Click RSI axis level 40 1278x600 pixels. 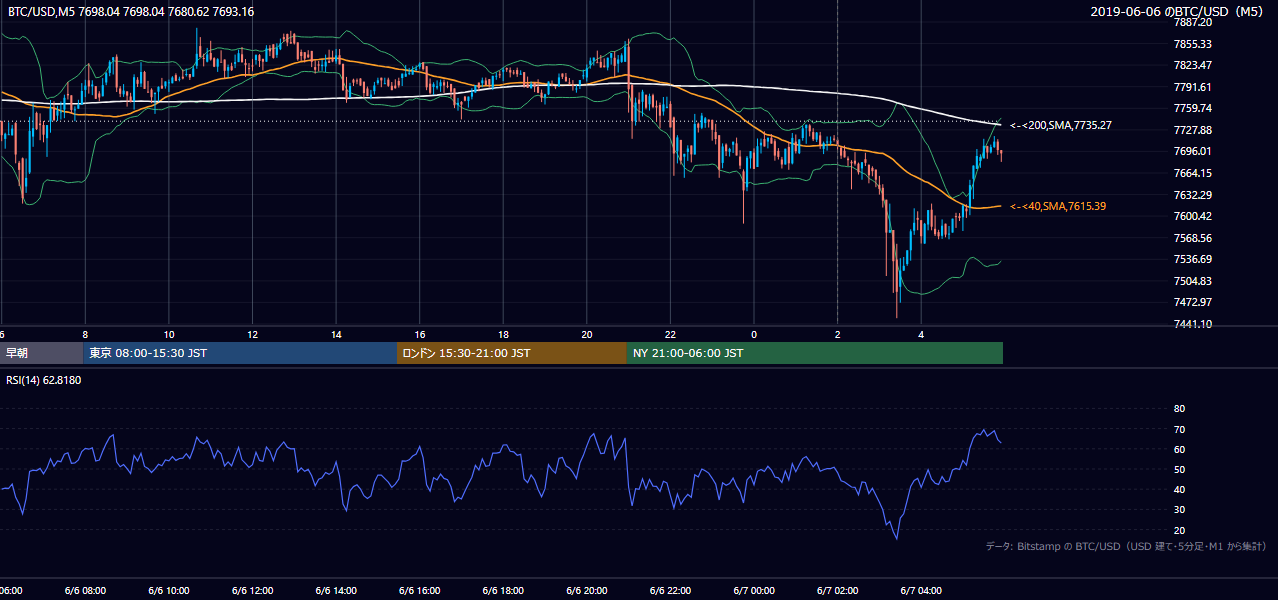[x=1179, y=489]
